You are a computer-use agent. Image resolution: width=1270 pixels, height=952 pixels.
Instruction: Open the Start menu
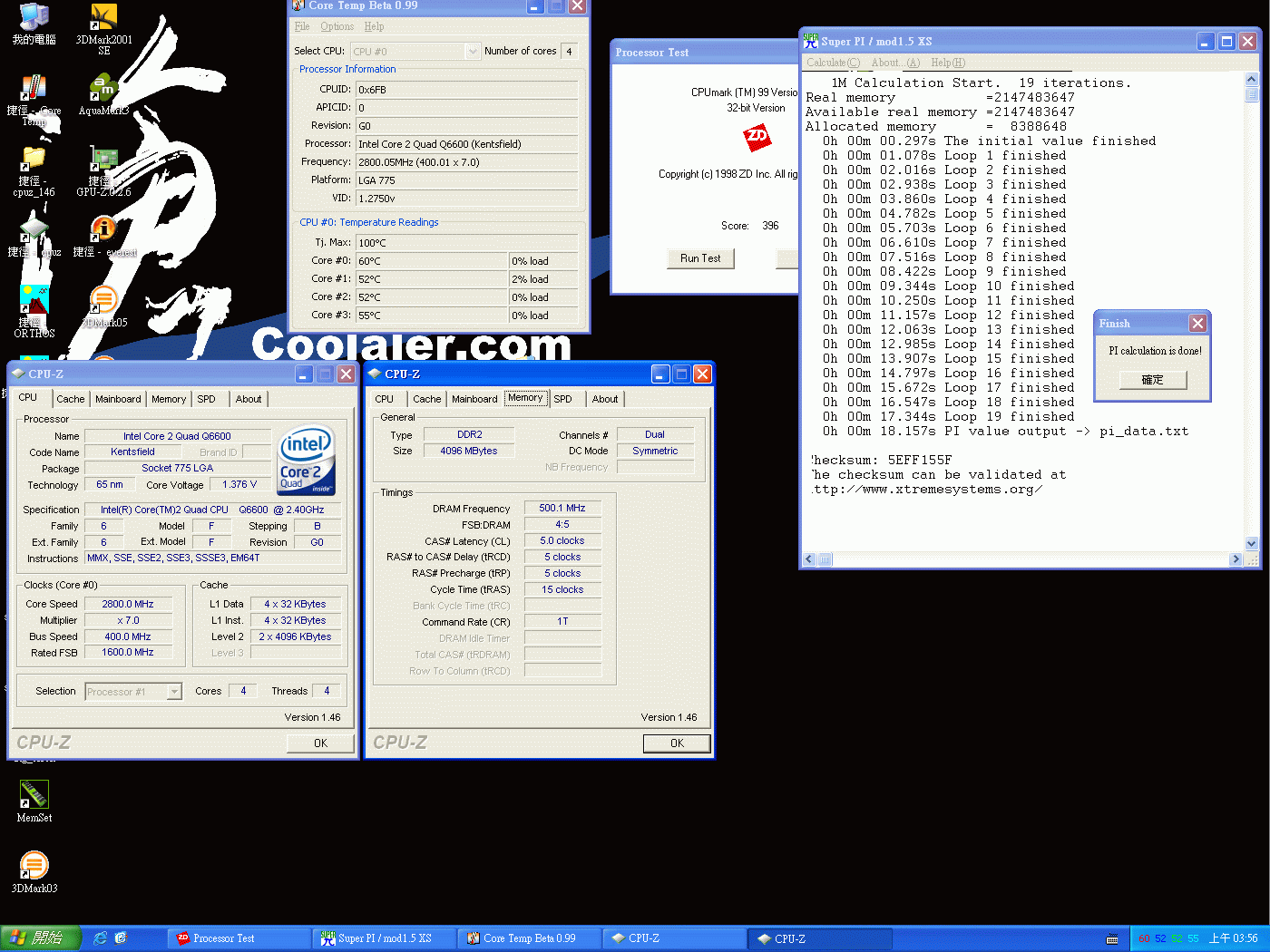click(x=41, y=938)
